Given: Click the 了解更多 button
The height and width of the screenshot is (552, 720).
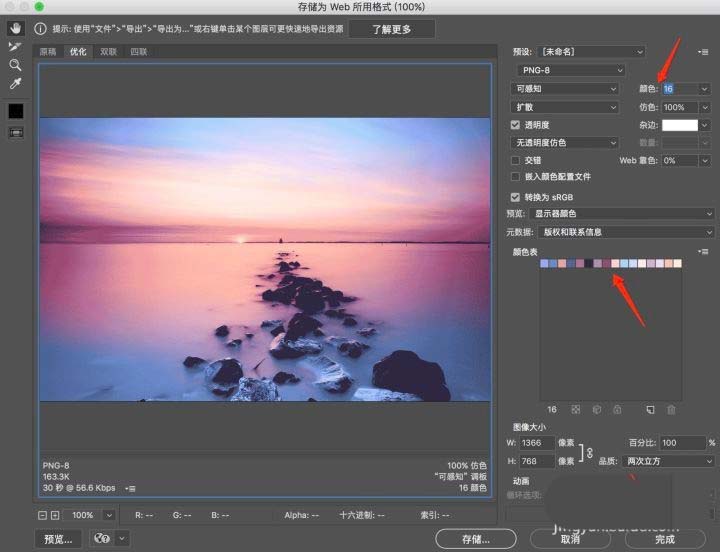Looking at the screenshot, I should [x=392, y=29].
